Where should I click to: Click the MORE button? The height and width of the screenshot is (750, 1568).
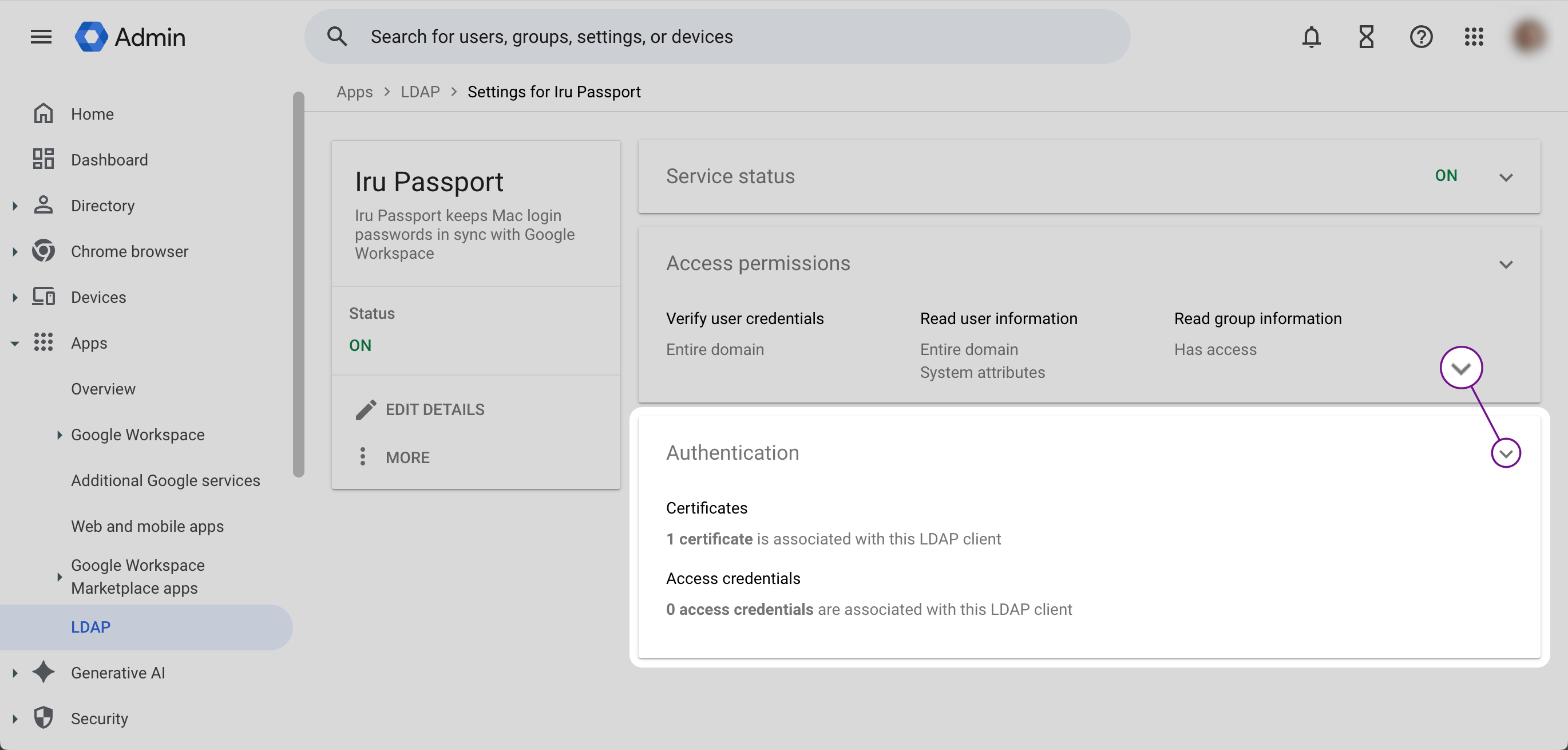click(394, 457)
